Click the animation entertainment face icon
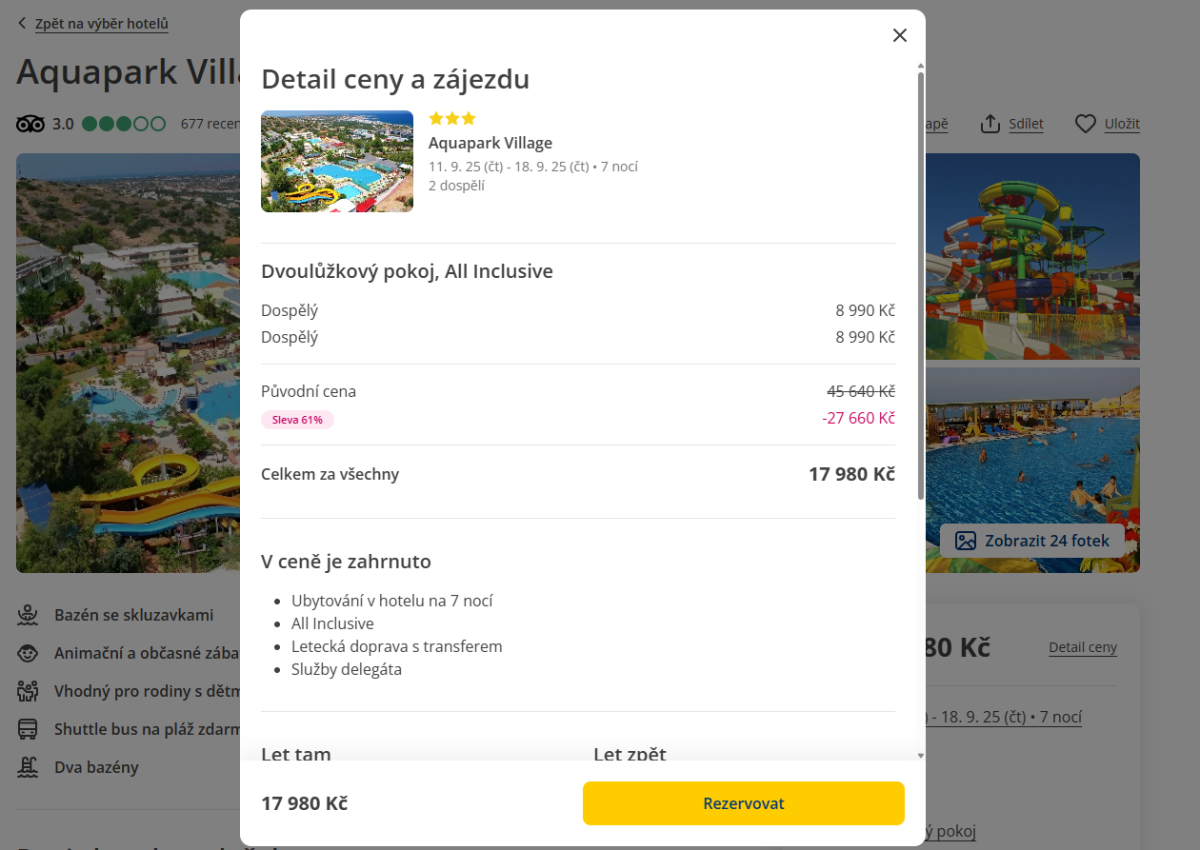Image resolution: width=1200 pixels, height=850 pixels. (28, 653)
